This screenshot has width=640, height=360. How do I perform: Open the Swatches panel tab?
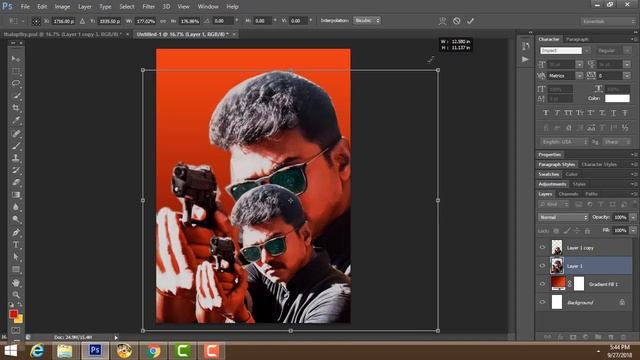point(549,174)
